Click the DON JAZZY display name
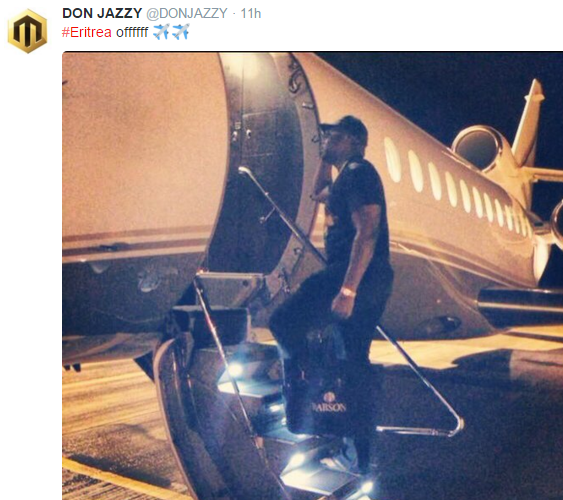Screen dimensions: 563x500 pyautogui.click(x=102, y=13)
